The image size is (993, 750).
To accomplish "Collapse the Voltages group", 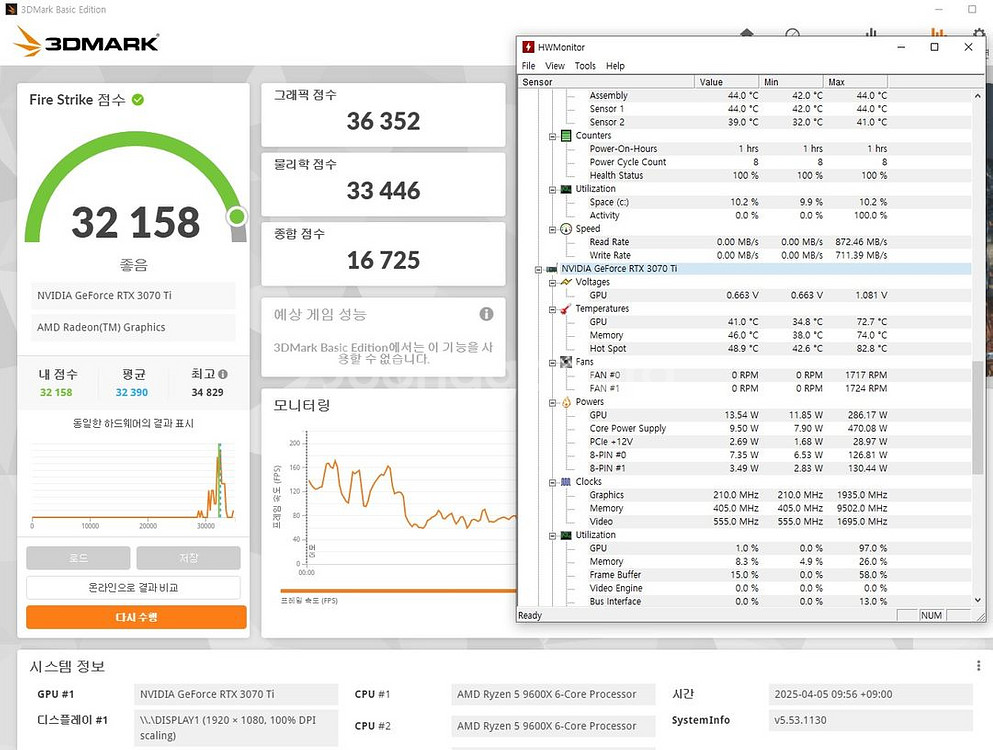I will click(552, 283).
